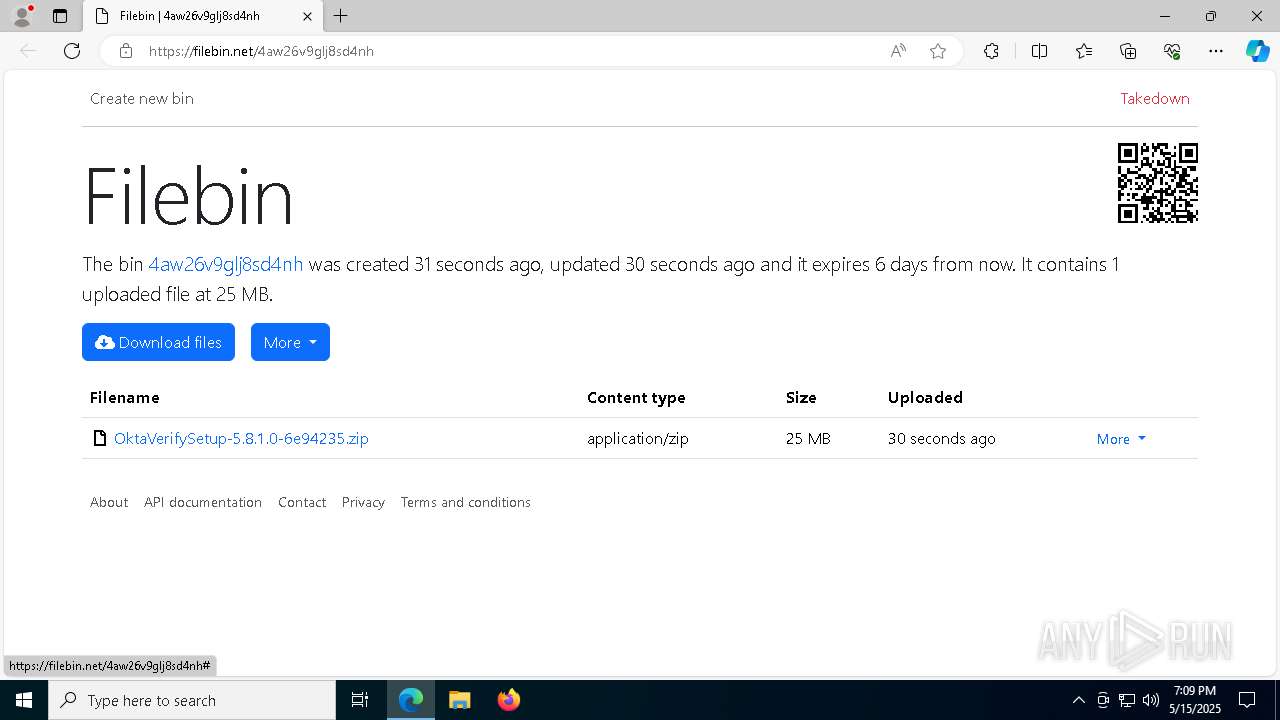Click the volume speaker tray icon

click(1151, 700)
